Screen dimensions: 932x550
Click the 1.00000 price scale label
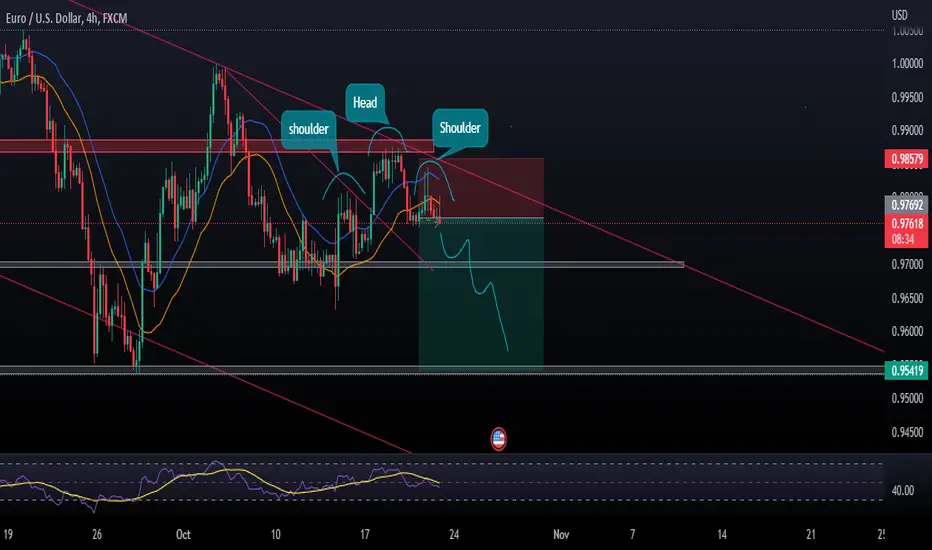907,64
